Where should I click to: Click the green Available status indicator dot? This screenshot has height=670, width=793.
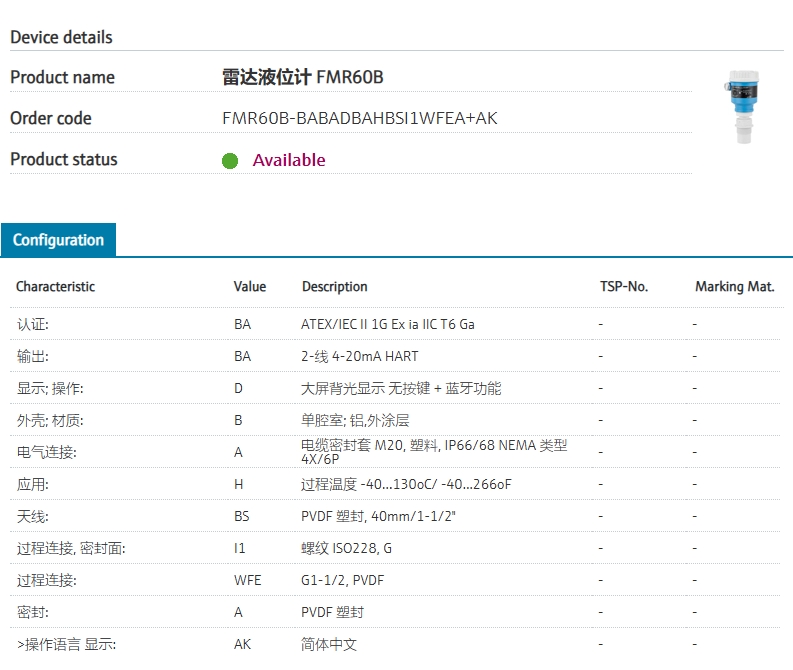click(230, 161)
